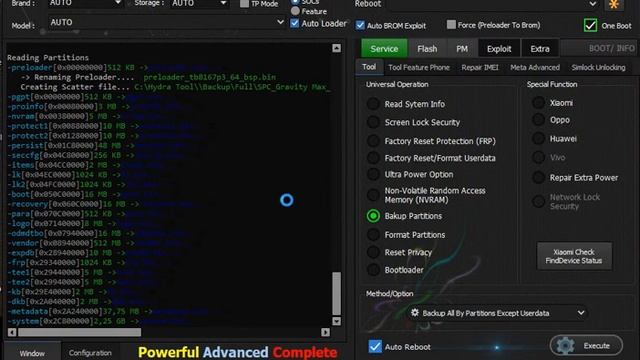The width and height of the screenshot is (640, 360).
Task: Open the Flash tab
Action: 427,49
